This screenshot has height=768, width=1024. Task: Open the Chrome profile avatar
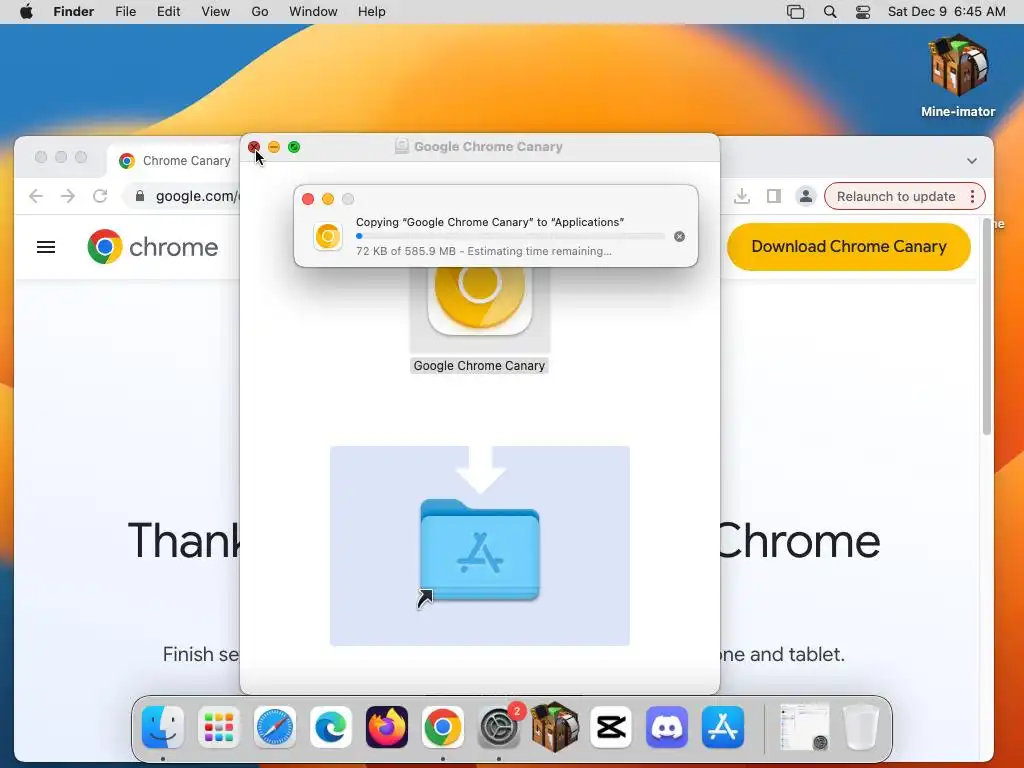pyautogui.click(x=806, y=196)
